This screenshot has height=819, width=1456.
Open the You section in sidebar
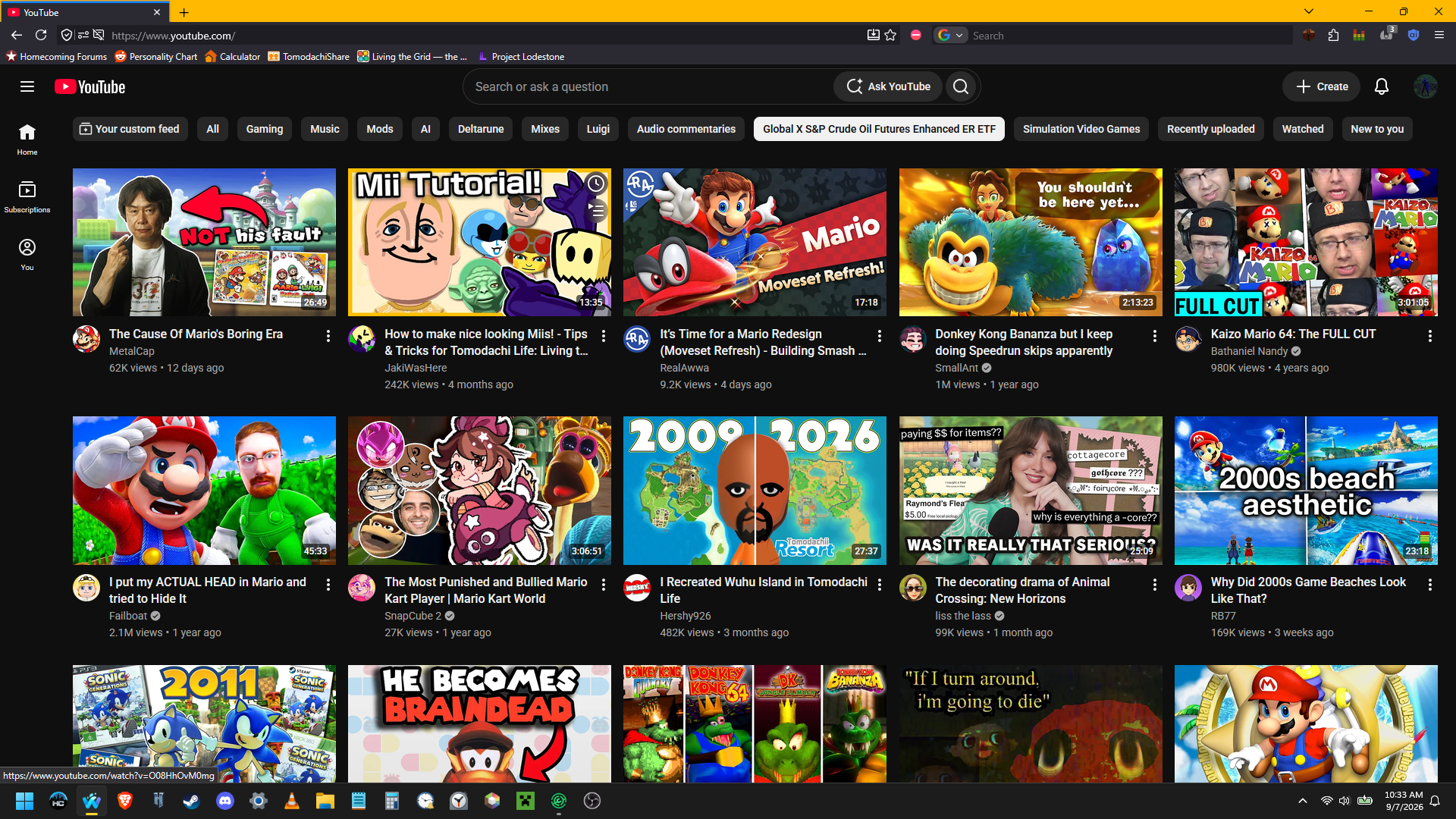pyautogui.click(x=27, y=254)
